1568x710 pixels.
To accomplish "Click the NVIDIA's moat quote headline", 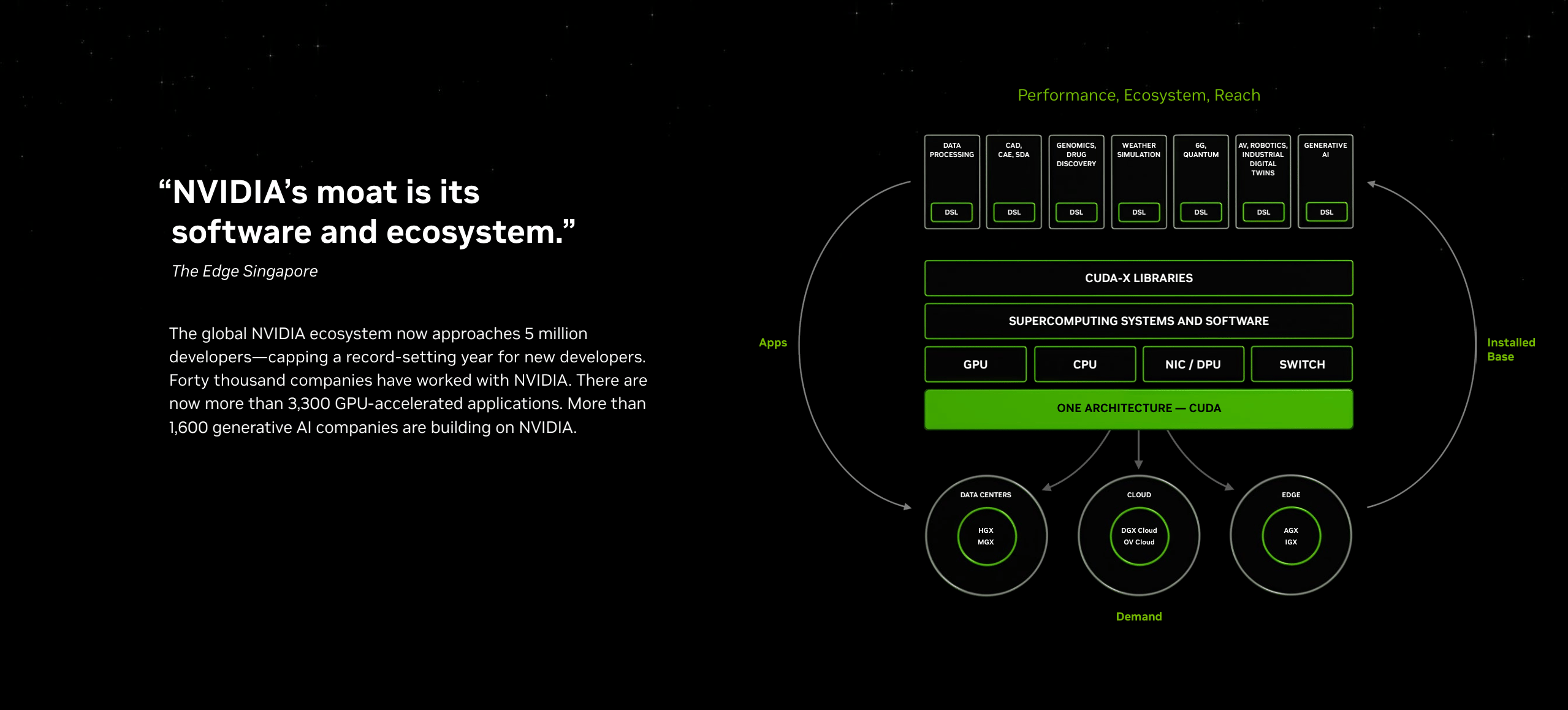I will 367,212.
